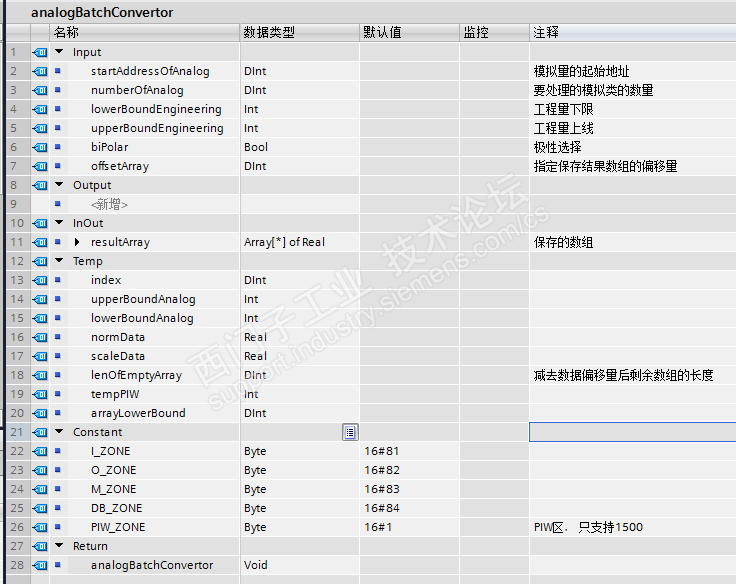Click the interface icon on index row
This screenshot has width=736, height=584.
click(x=40, y=280)
